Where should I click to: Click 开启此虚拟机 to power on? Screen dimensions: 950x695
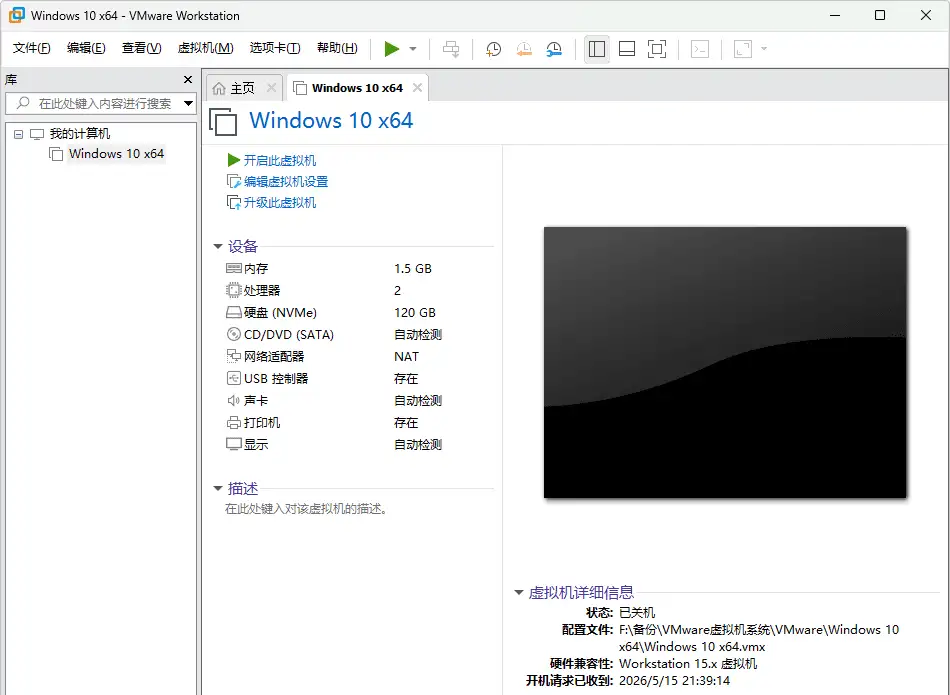pyautogui.click(x=279, y=161)
